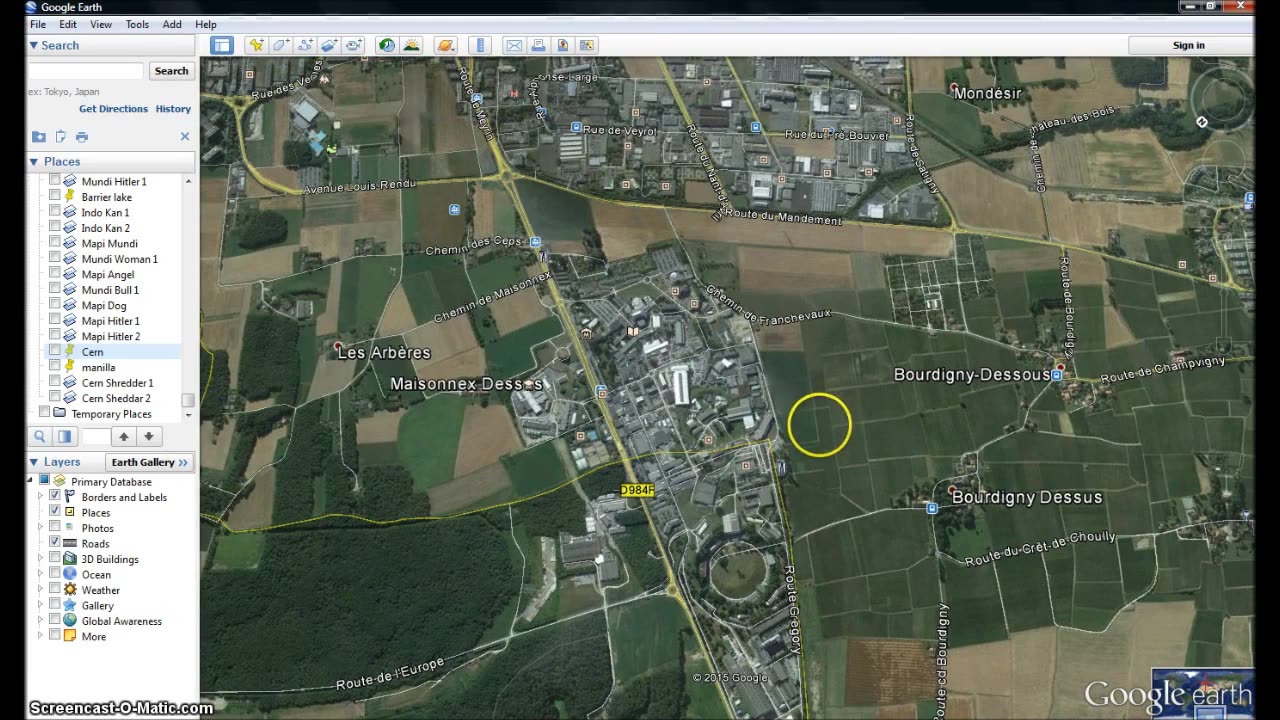Screen dimensions: 1280x720
Task: Uncheck the Roads layer
Action: pyautogui.click(x=54, y=543)
